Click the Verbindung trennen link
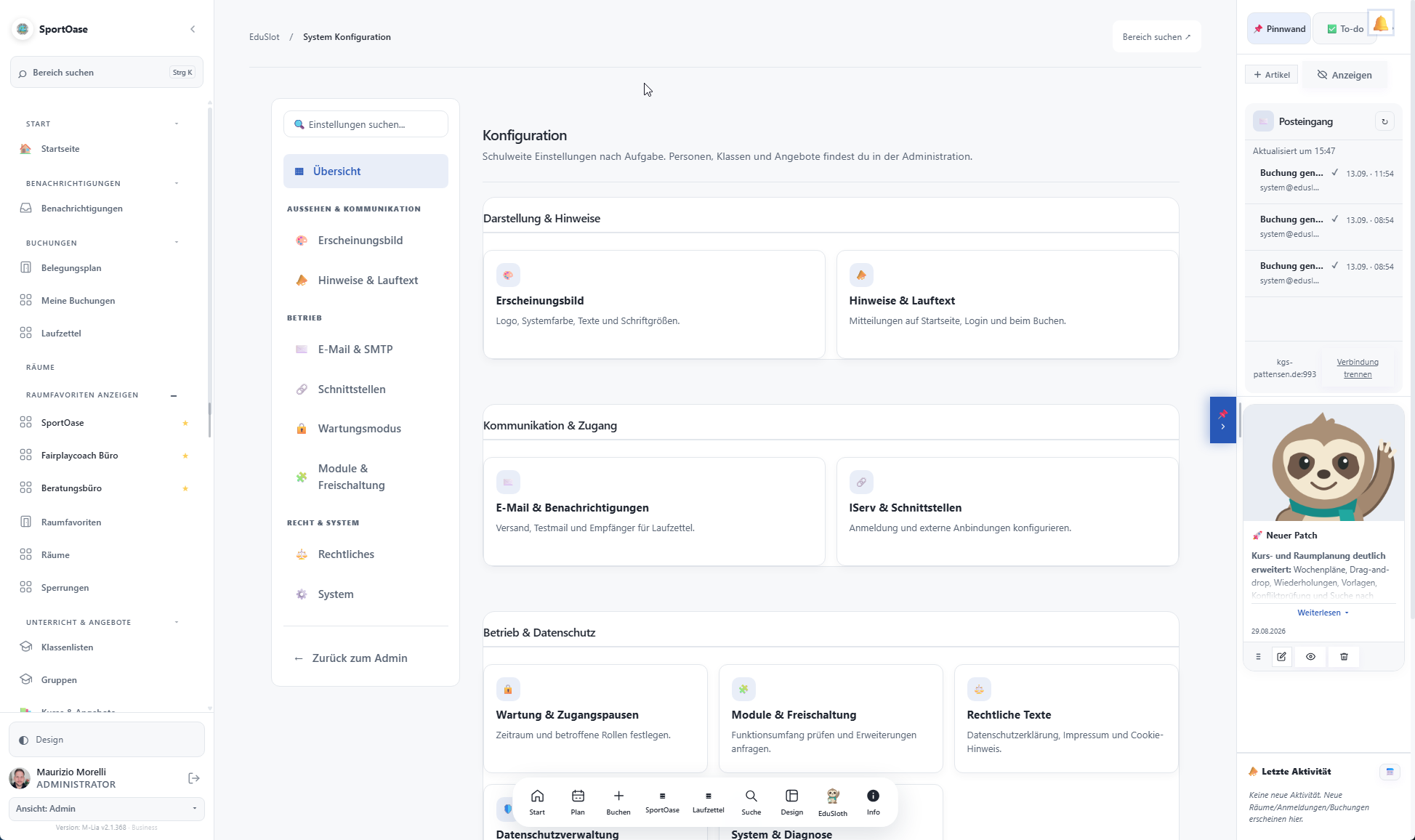Screen dimensions: 1415x840 (1358, 368)
